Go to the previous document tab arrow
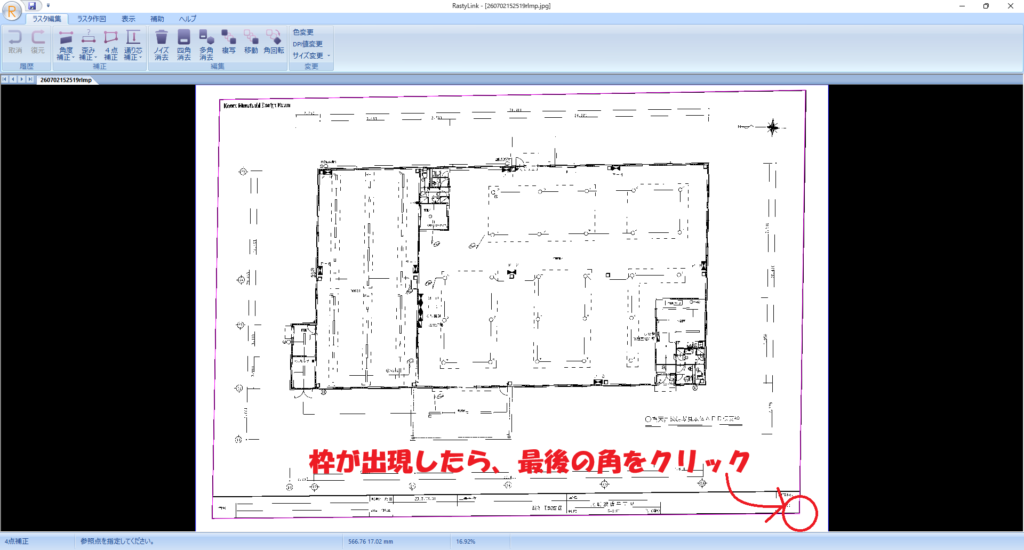The width and height of the screenshot is (1024, 550). [x=13, y=80]
